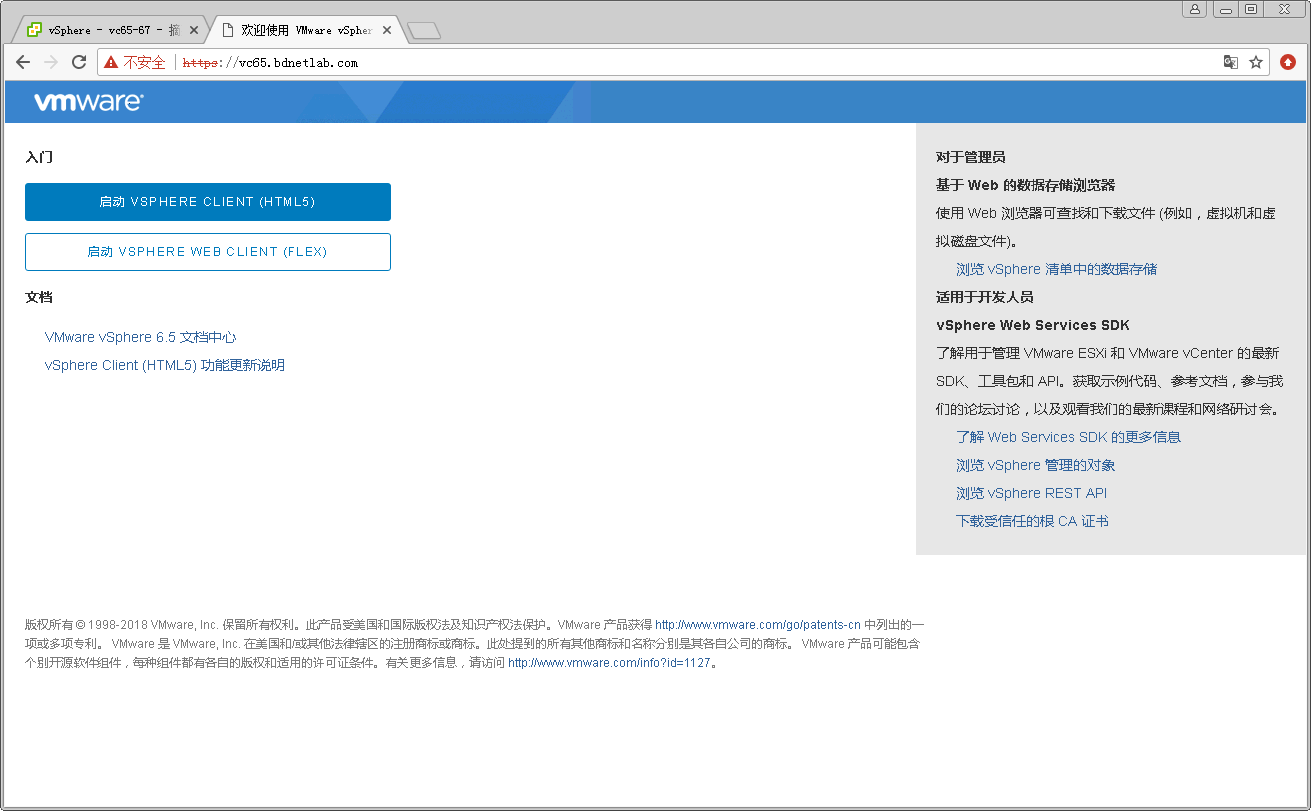Open 浏览 vSphere REST API link
Viewport: 1311px width, 811px height.
[1031, 493]
